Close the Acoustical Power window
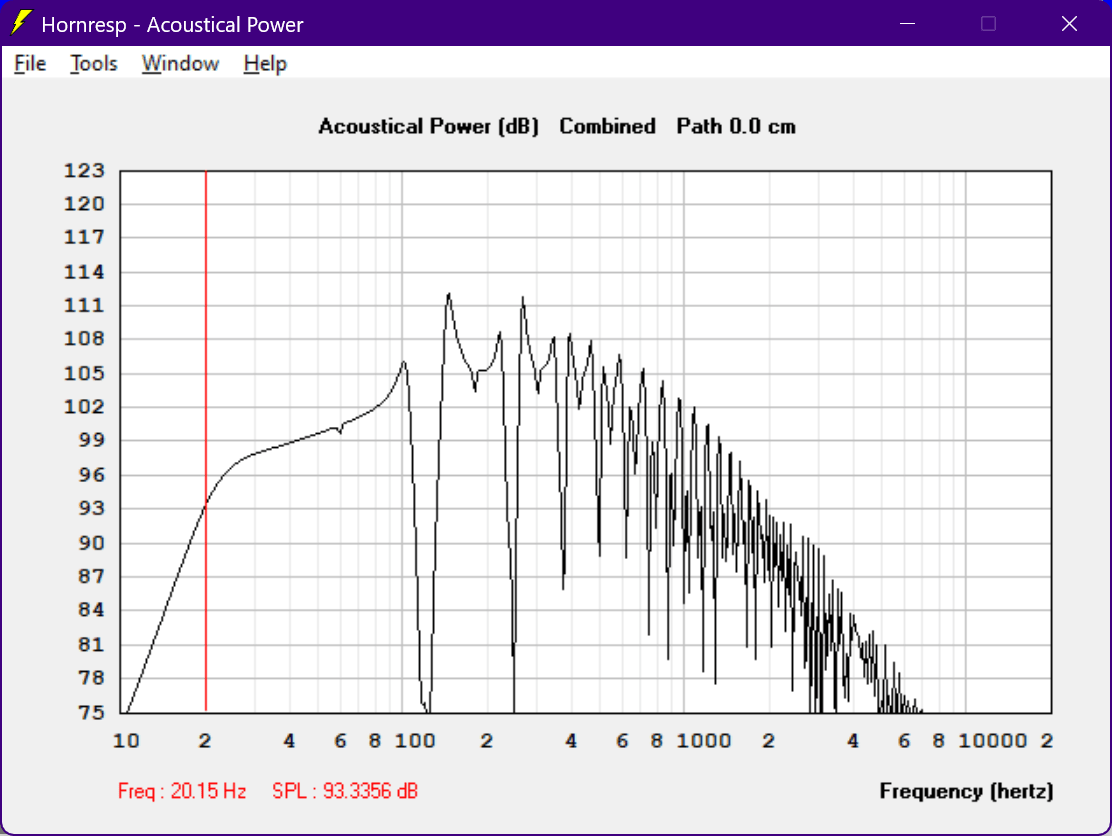Screen dimensions: 1112x836 coord(1069,23)
